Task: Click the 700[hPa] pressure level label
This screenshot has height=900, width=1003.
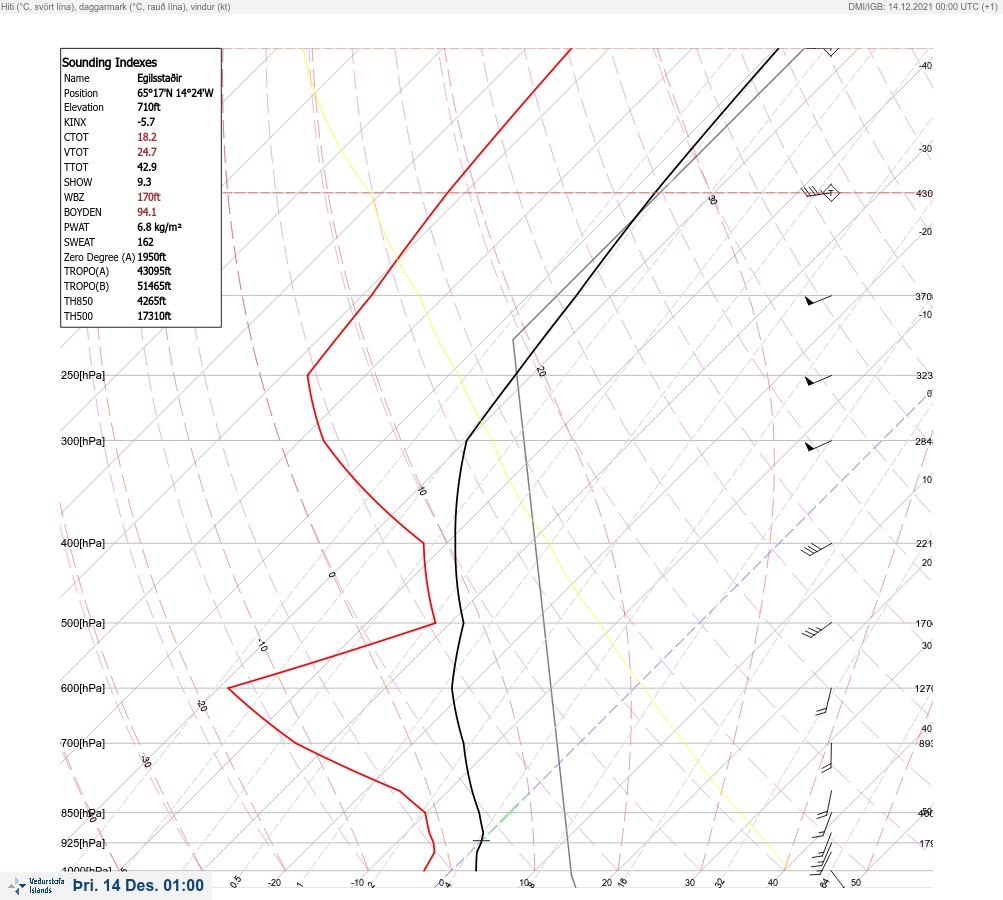Action: [83, 743]
